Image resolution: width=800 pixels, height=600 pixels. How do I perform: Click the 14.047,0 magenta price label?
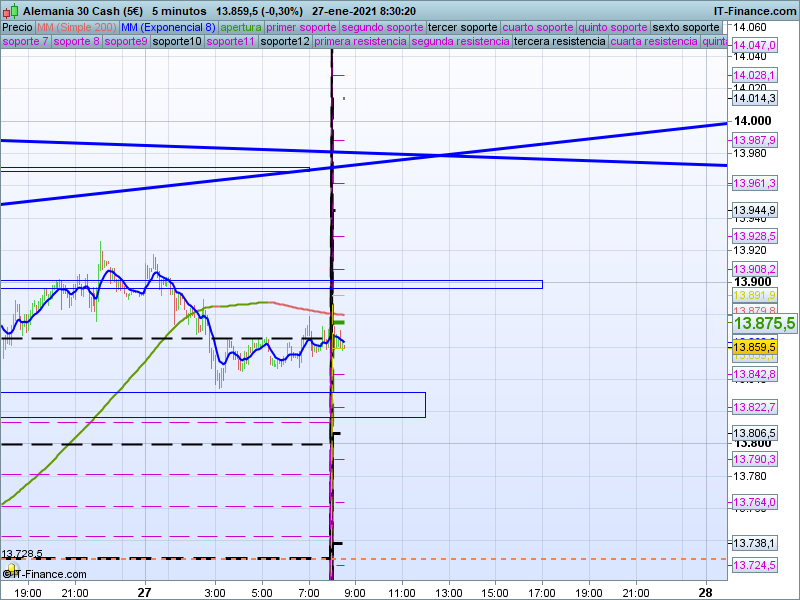754,46
